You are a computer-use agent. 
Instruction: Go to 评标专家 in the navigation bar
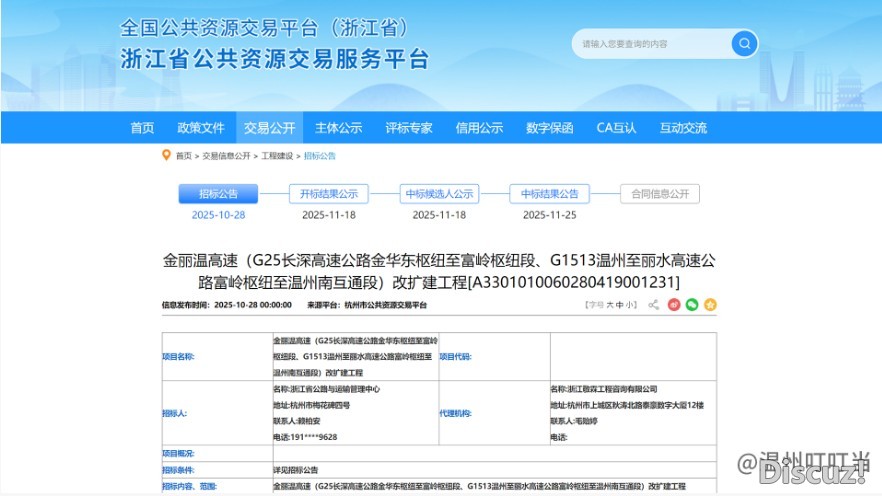(x=409, y=128)
